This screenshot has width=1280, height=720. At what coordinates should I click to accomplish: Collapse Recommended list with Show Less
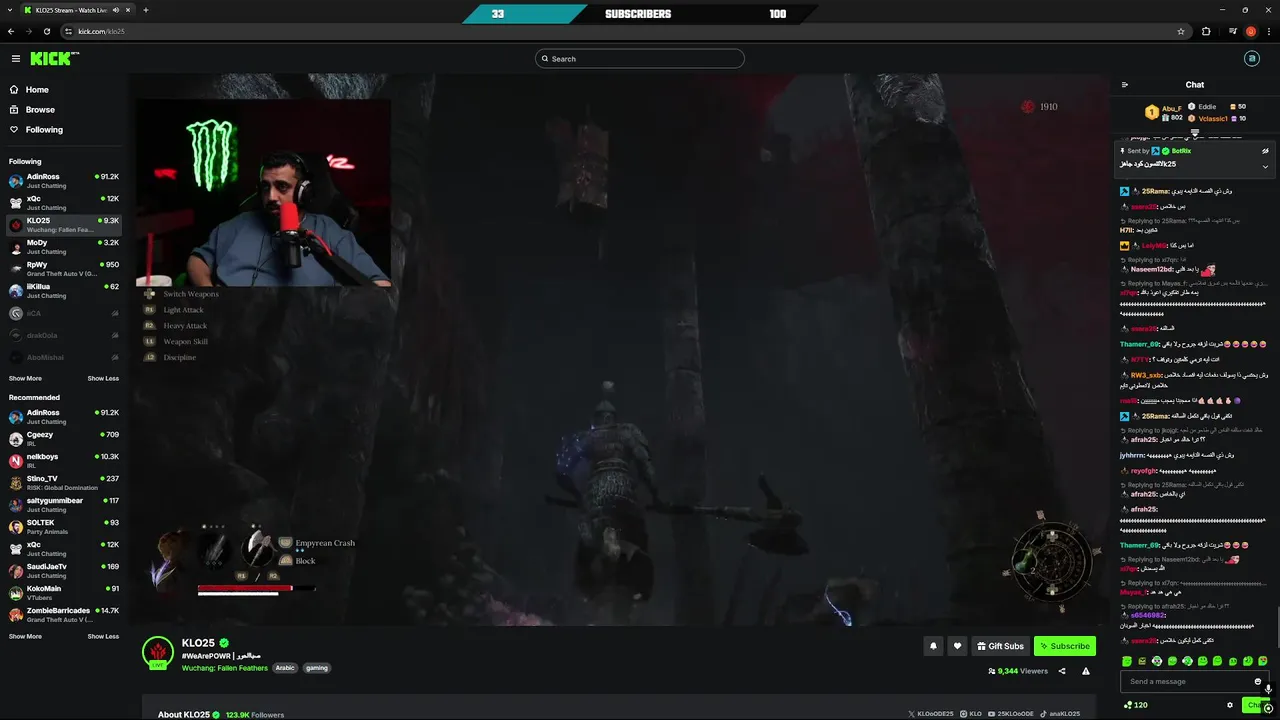103,636
